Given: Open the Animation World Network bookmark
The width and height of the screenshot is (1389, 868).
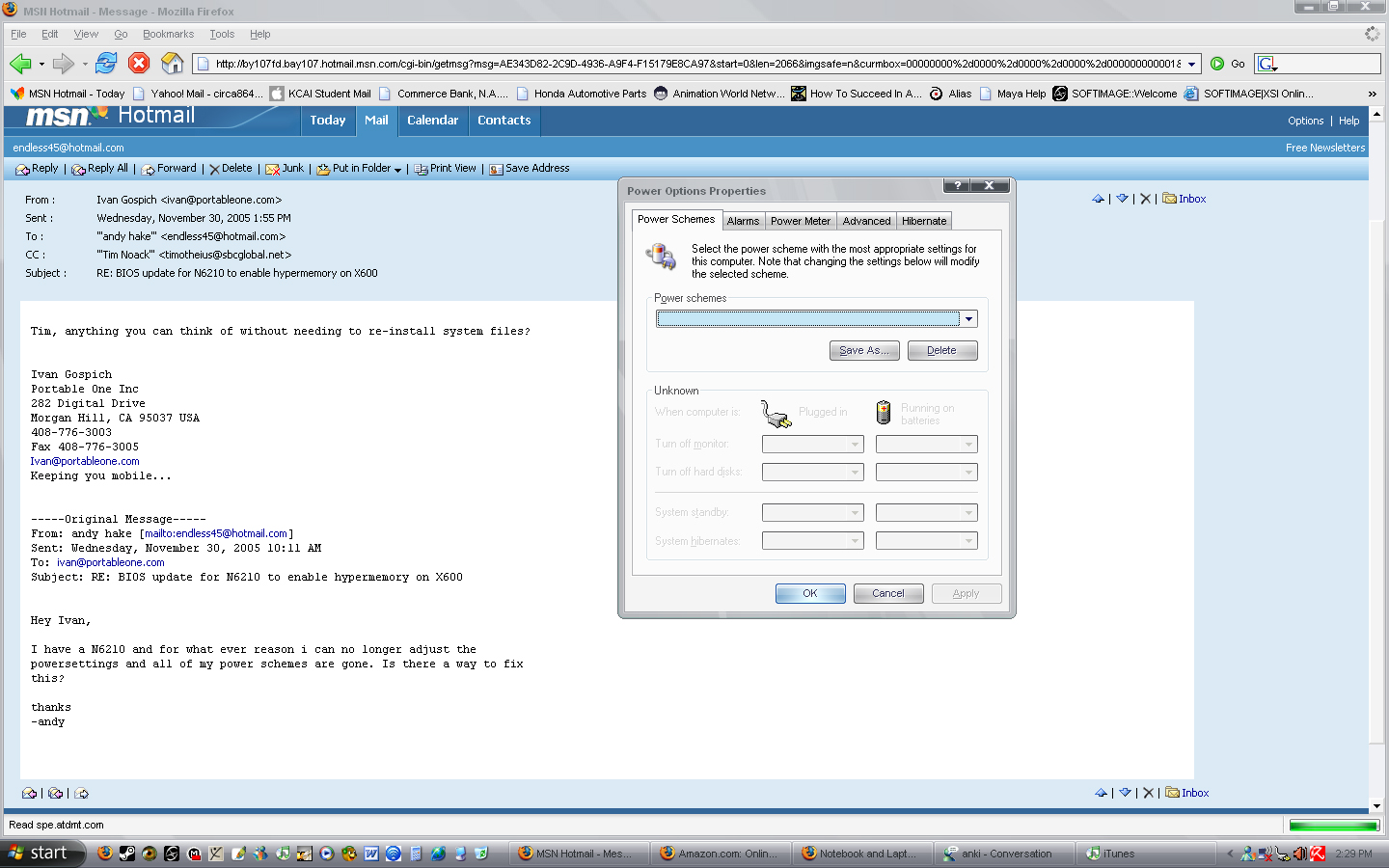Looking at the screenshot, I should point(719,94).
